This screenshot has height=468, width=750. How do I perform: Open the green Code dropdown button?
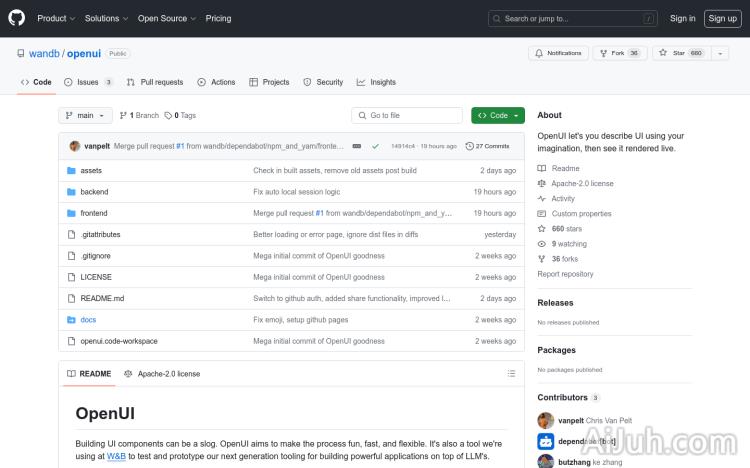498,115
